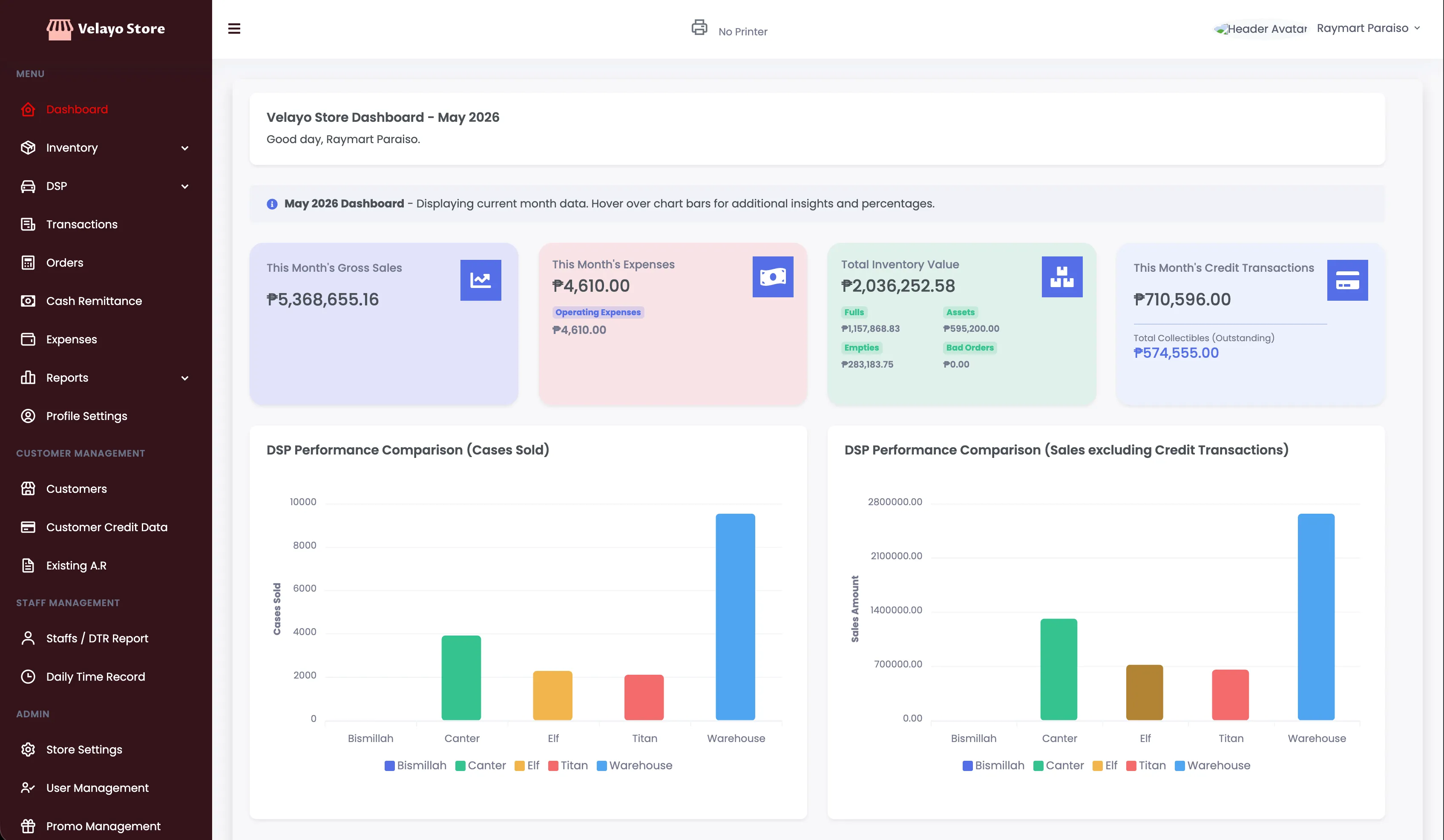This screenshot has width=1444, height=840.
Task: Click the Customers store icon
Action: point(28,489)
